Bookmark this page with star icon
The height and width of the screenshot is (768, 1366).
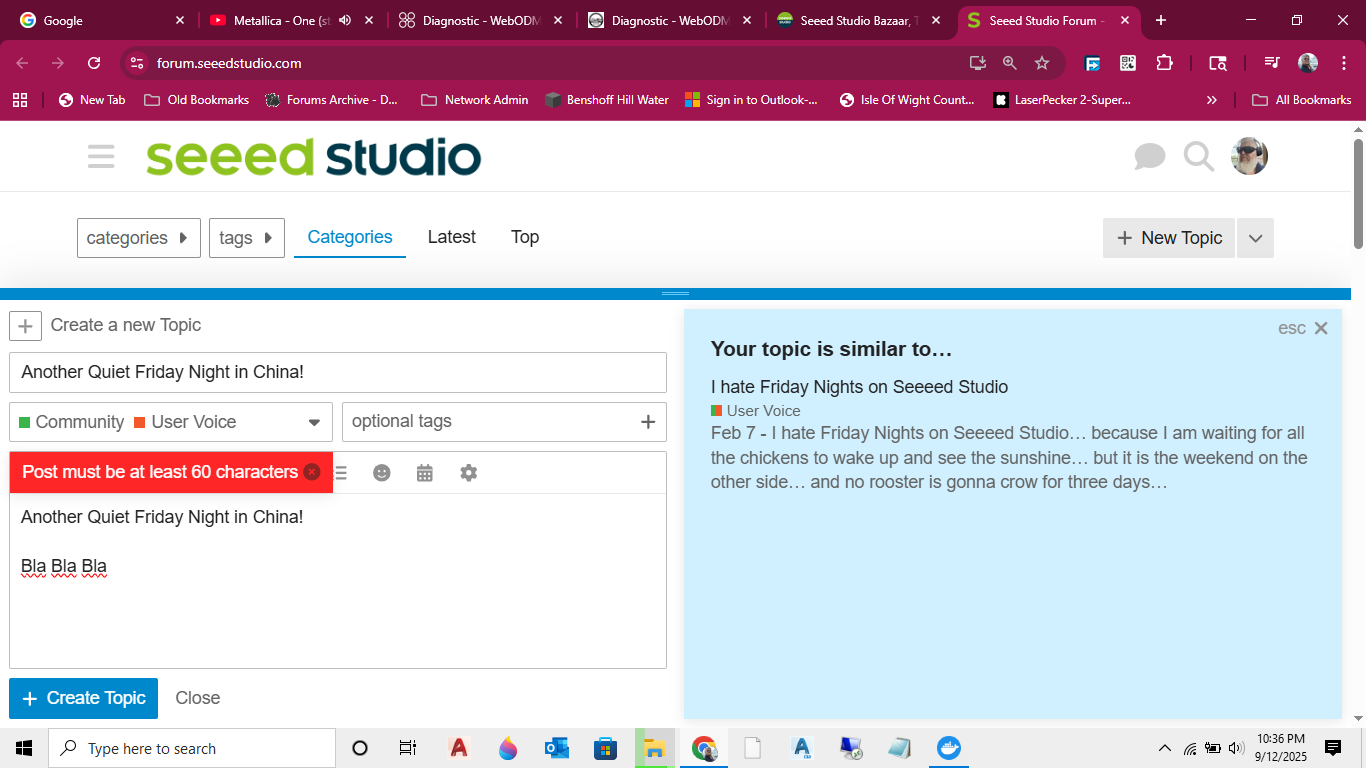tap(1042, 63)
